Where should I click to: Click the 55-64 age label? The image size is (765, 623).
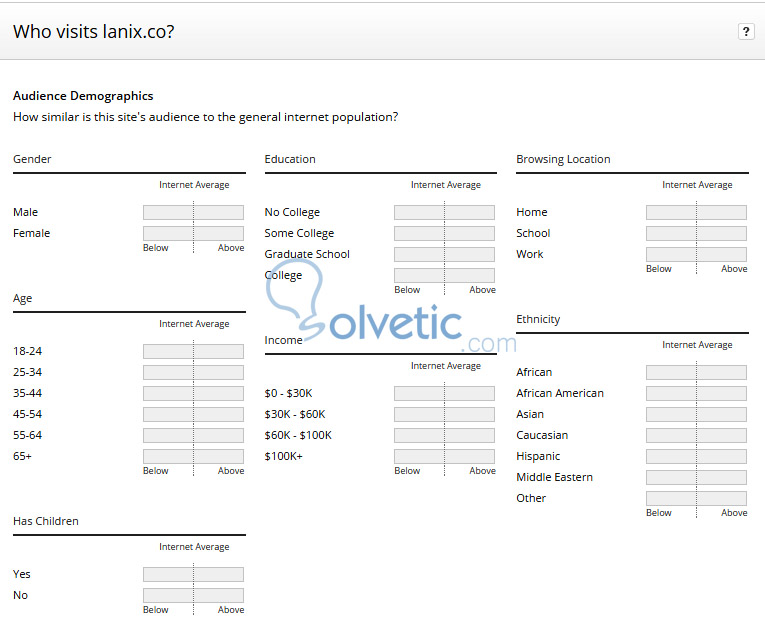27,435
